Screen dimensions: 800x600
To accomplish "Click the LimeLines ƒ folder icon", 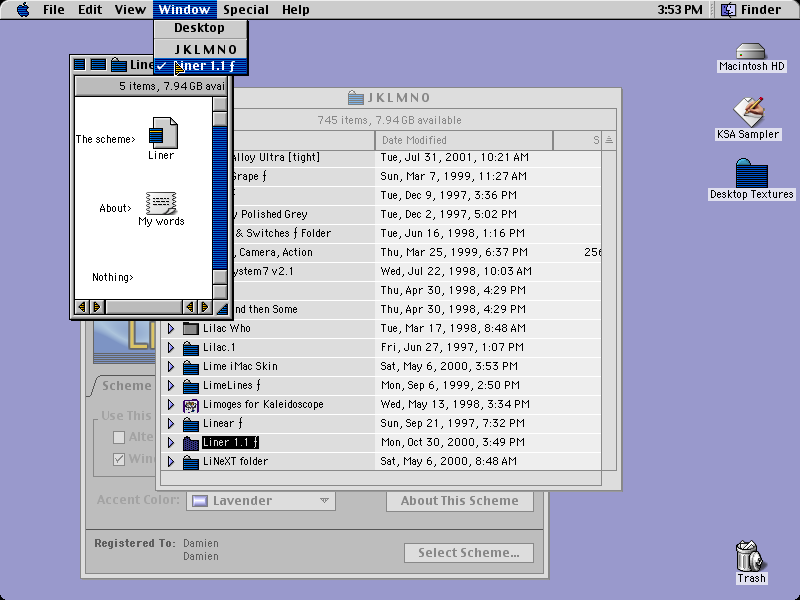I will 190,386.
